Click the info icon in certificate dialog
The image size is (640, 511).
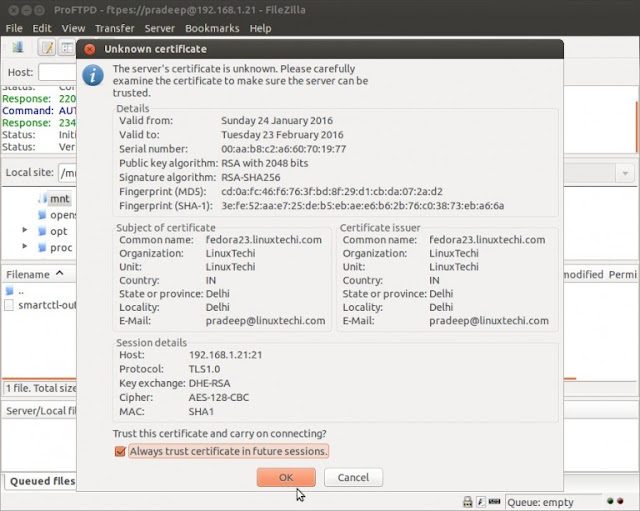click(x=93, y=76)
